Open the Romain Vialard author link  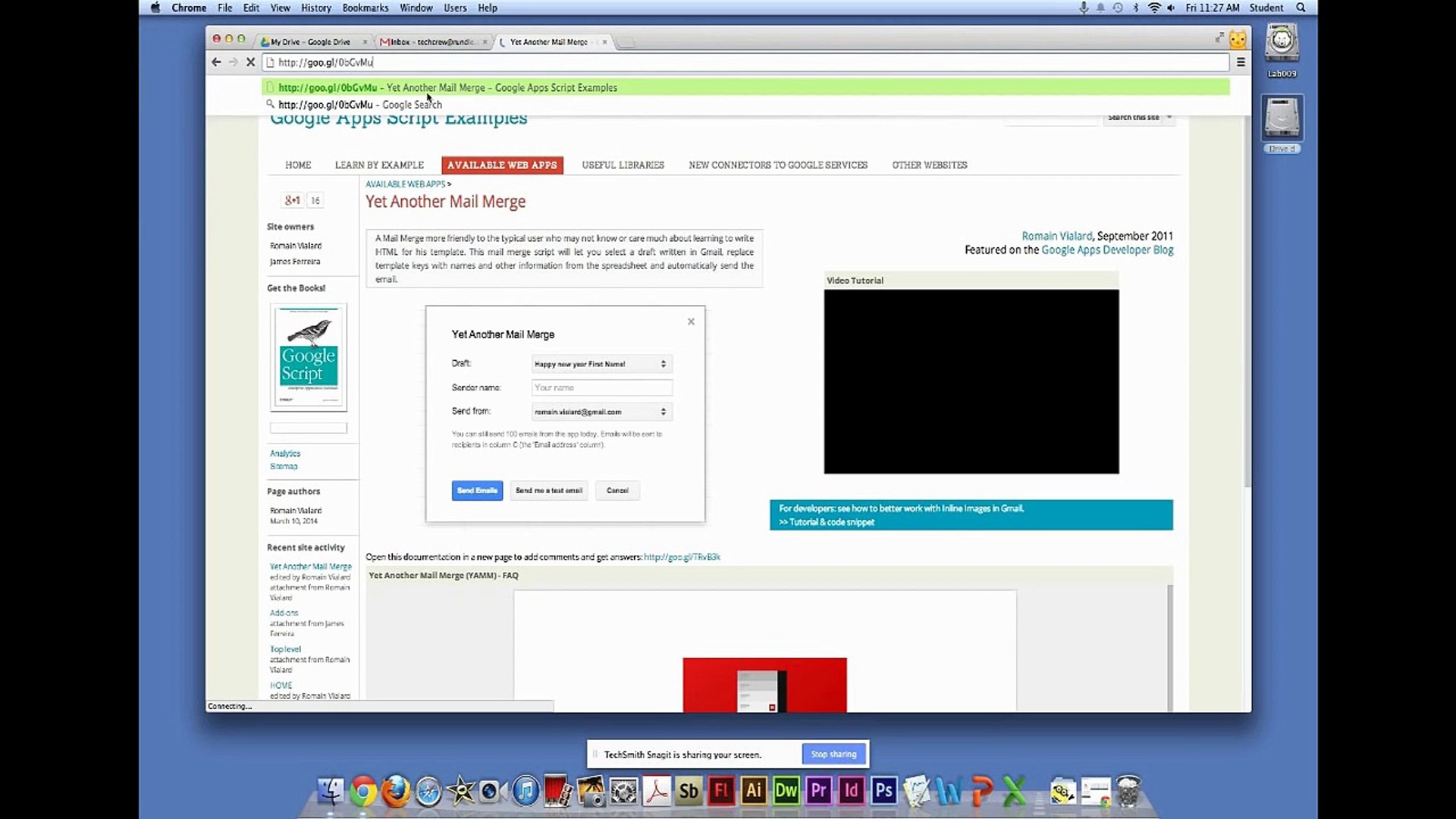pos(1056,237)
